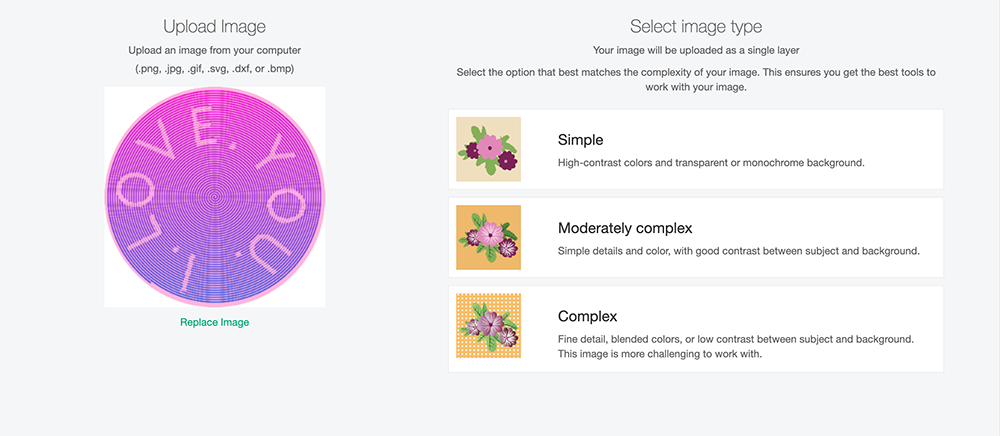Click the Select image type heading
The image size is (1000, 436).
[696, 27]
